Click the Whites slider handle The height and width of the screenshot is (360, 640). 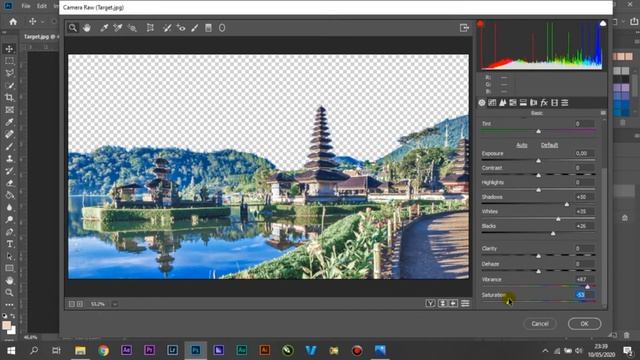click(558, 219)
